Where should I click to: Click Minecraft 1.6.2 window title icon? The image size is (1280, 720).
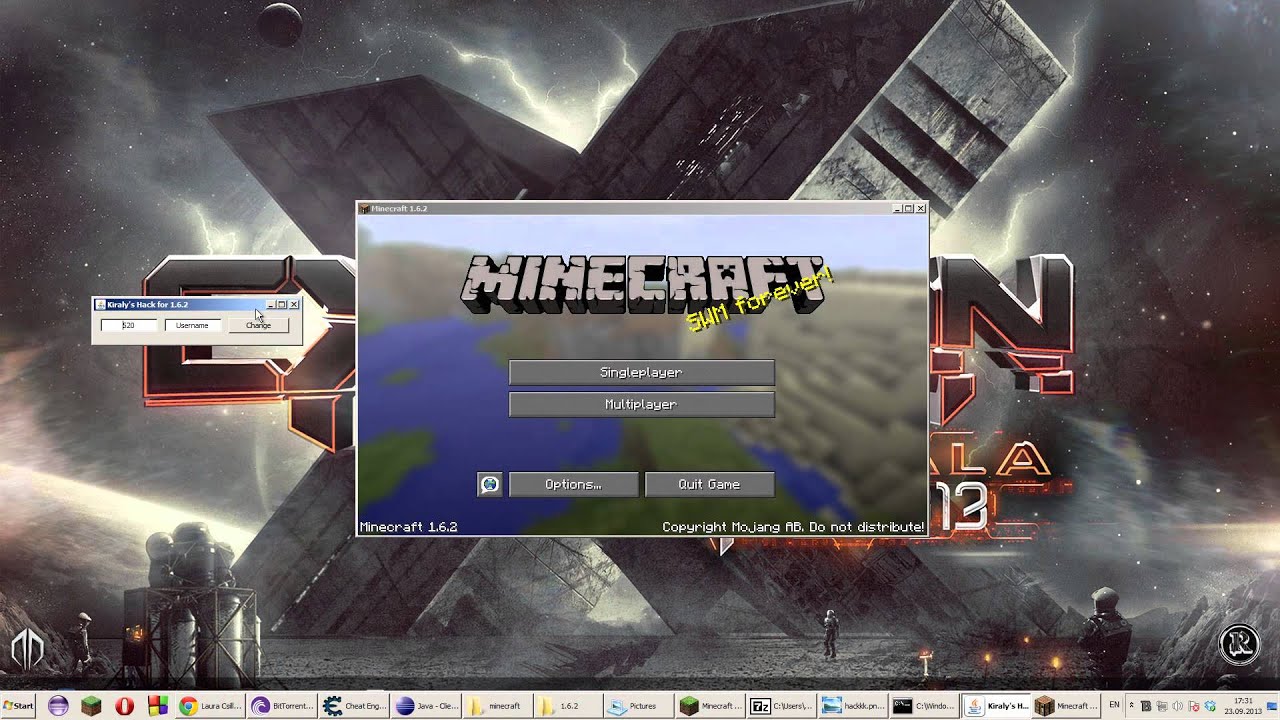tap(365, 209)
